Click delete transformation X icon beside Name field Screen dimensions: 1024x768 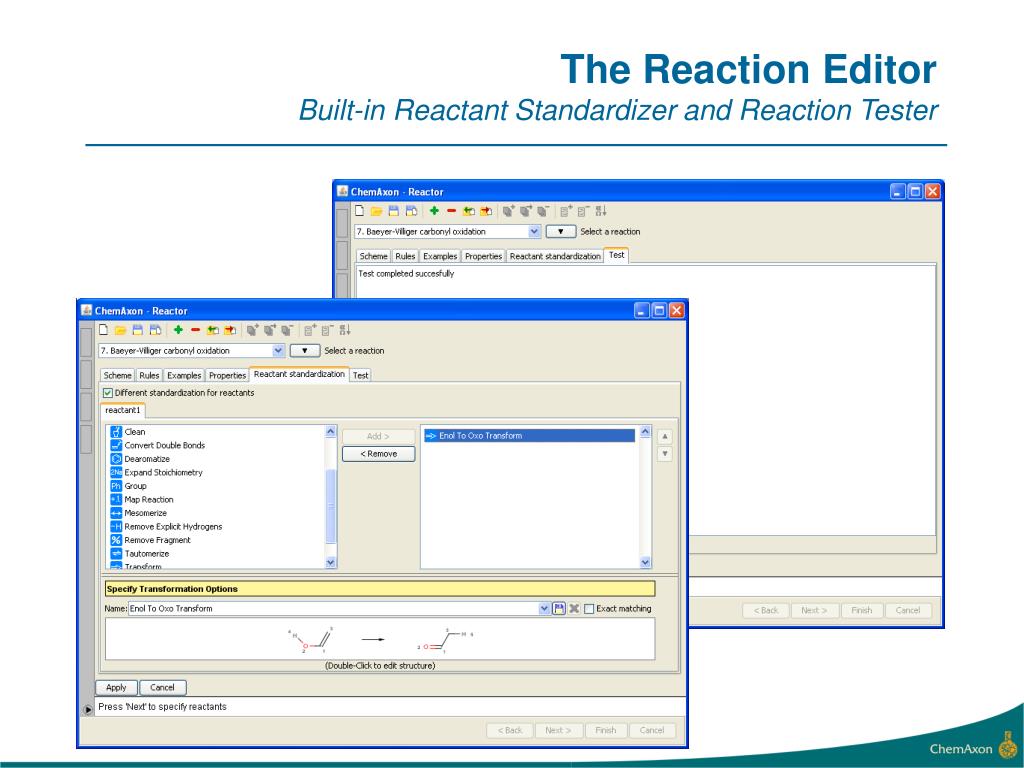point(574,609)
